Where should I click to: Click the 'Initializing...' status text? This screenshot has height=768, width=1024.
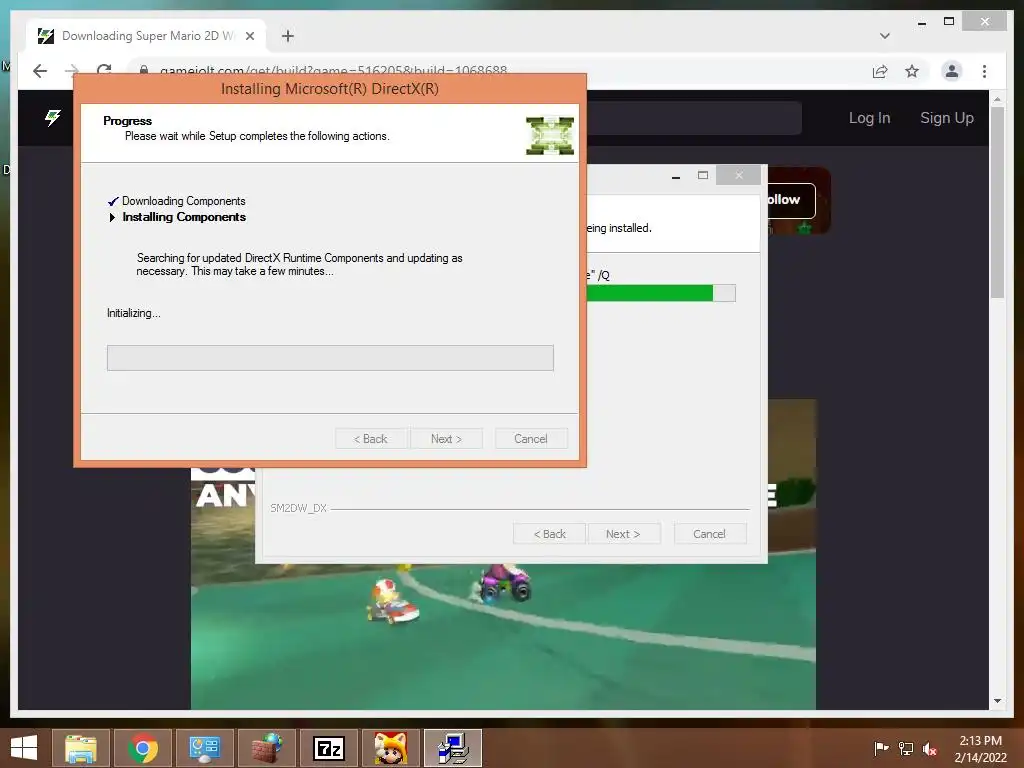[x=134, y=313]
